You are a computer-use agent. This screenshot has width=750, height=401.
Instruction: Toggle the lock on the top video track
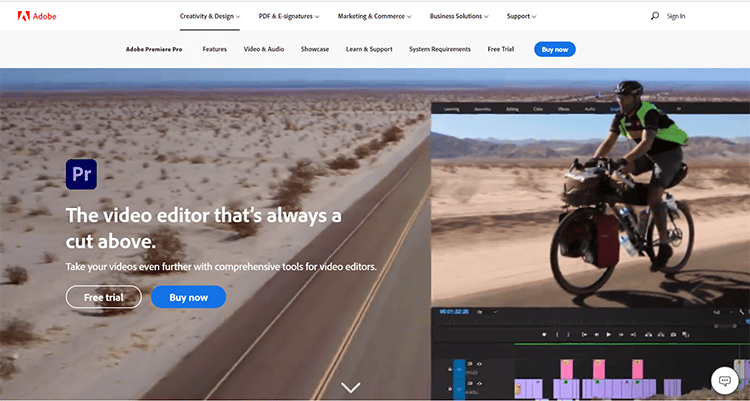pos(450,366)
